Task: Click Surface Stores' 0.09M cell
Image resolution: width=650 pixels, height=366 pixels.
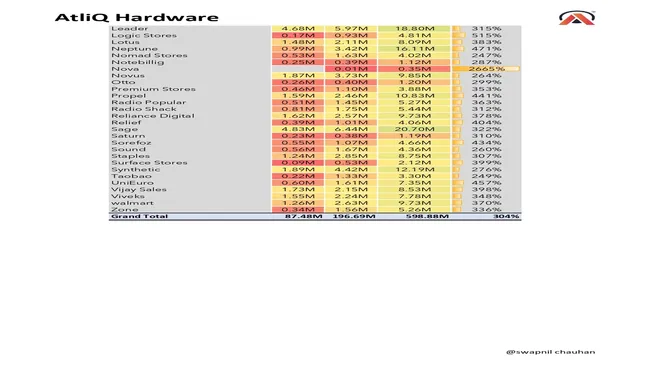Action: (298, 162)
